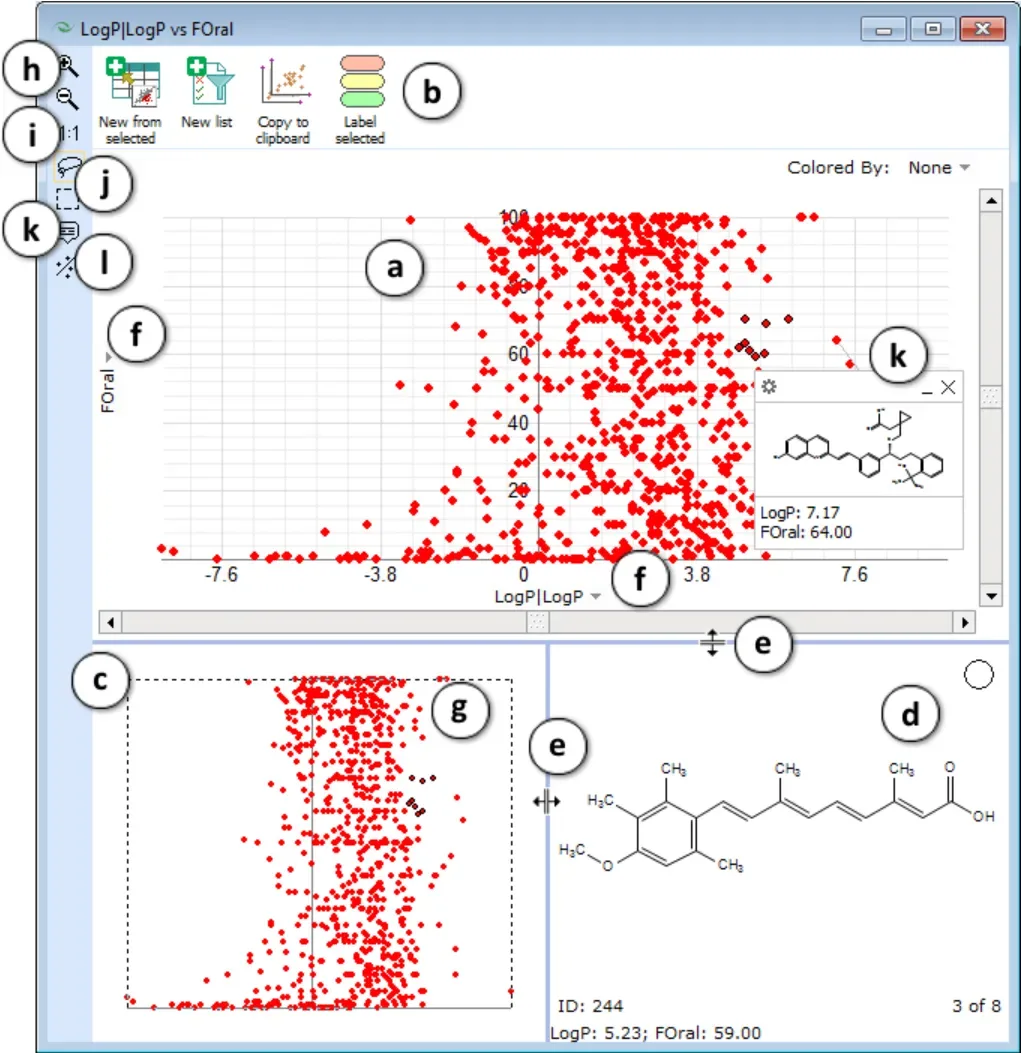Viewport: 1021px width, 1053px height.
Task: Open settings gear on the structure popup
Action: pos(769,387)
